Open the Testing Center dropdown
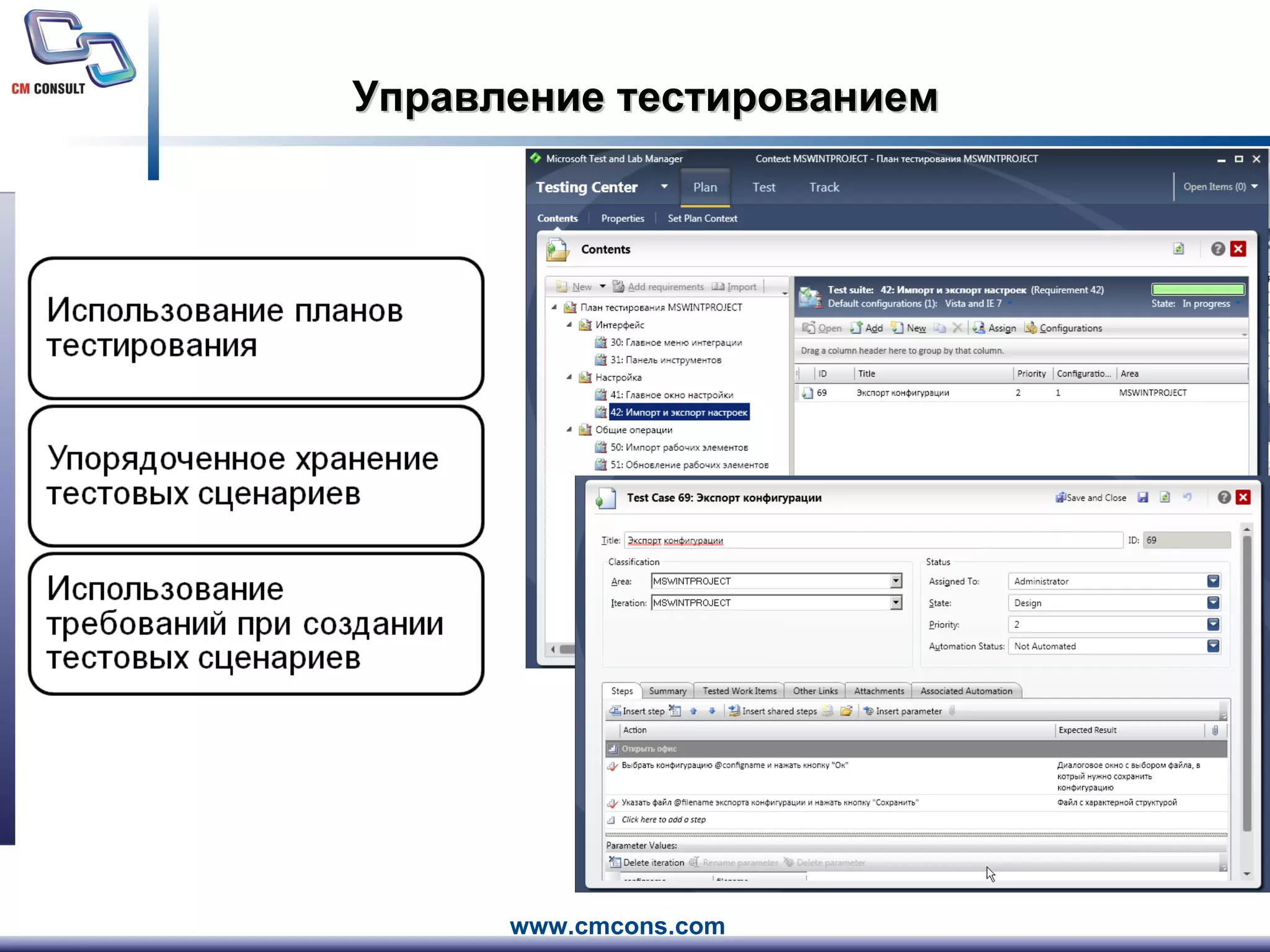This screenshot has width=1270, height=952. [x=664, y=187]
